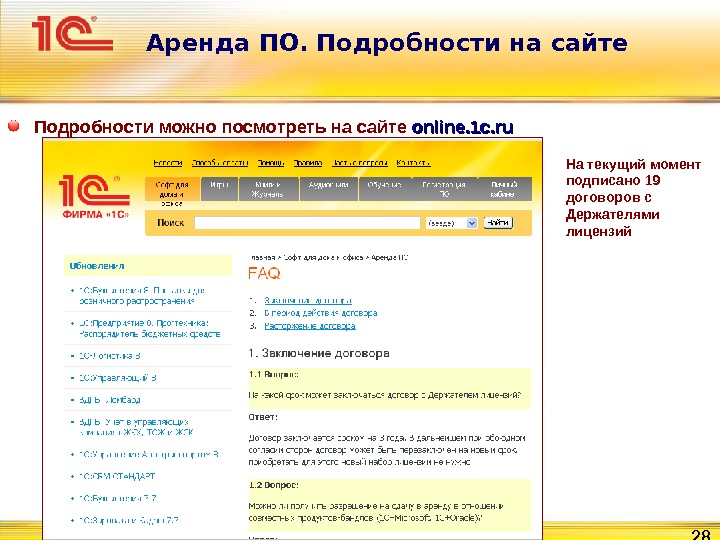Screen dimensions: 720x540
Task: Click the 1.2 Вопрос label
Action: [x=274, y=485]
